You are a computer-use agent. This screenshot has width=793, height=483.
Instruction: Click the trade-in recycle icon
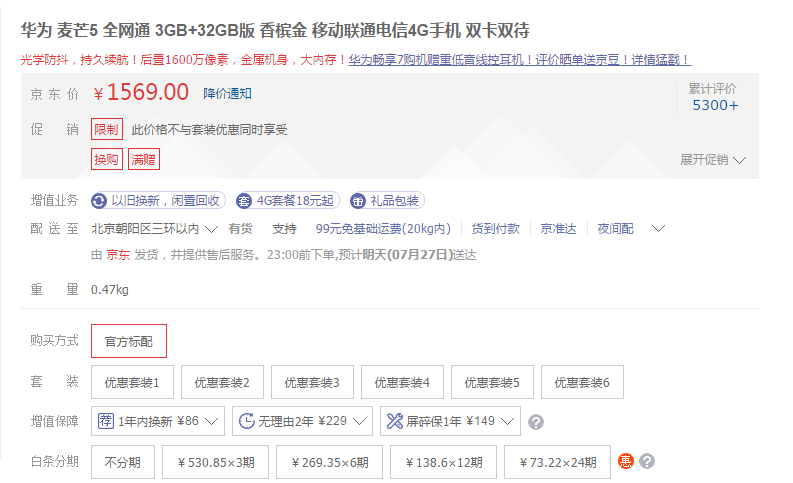99,201
